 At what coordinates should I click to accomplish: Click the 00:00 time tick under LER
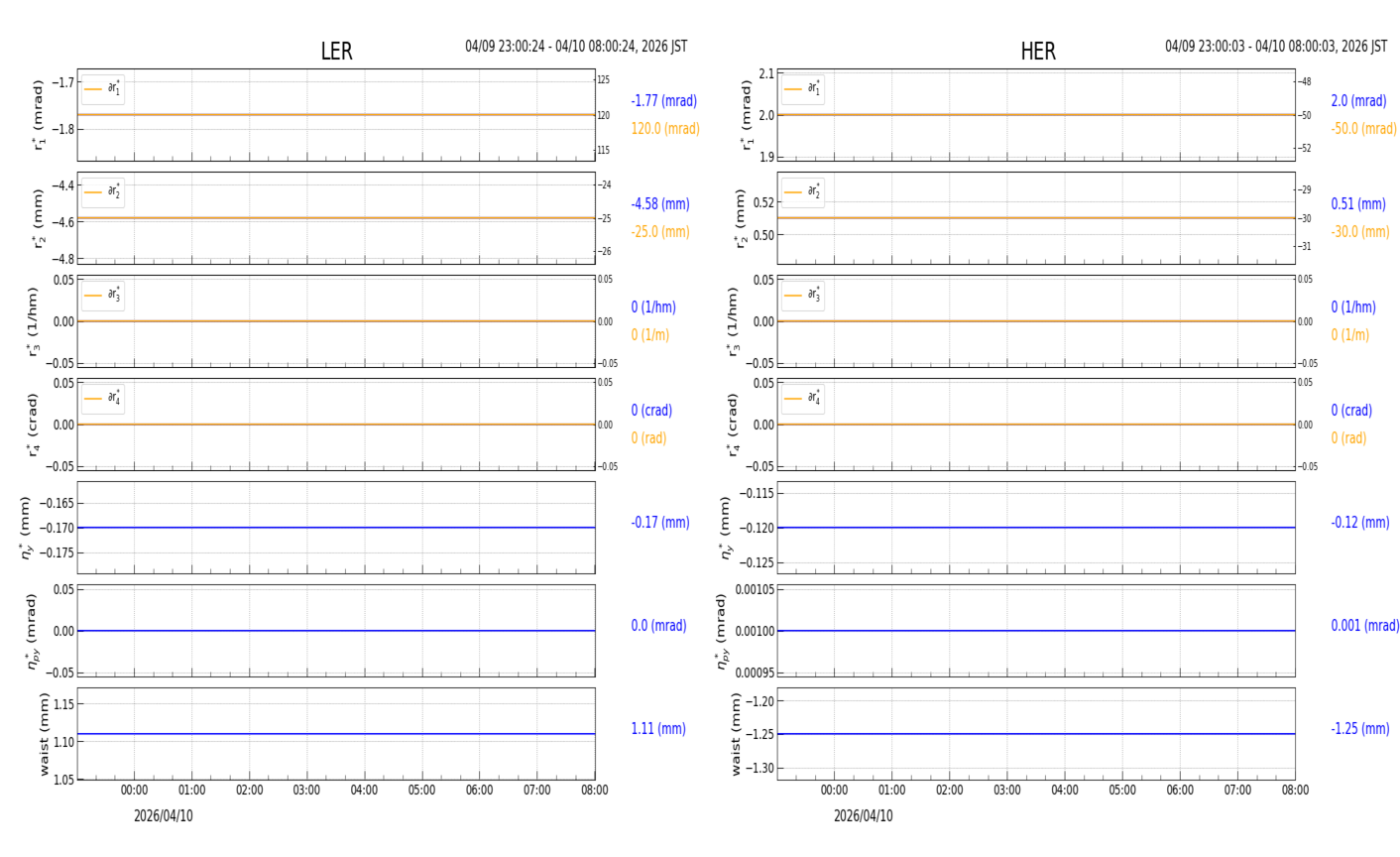tap(135, 791)
